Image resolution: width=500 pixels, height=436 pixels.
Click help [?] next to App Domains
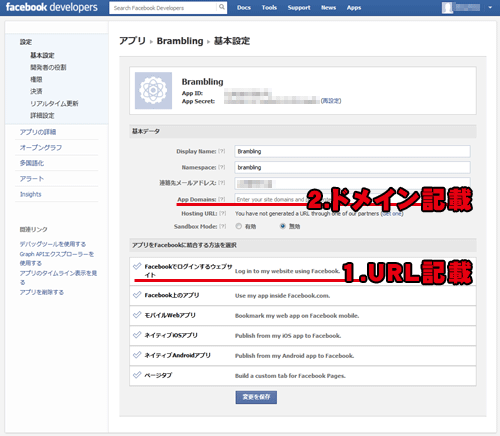(x=222, y=199)
